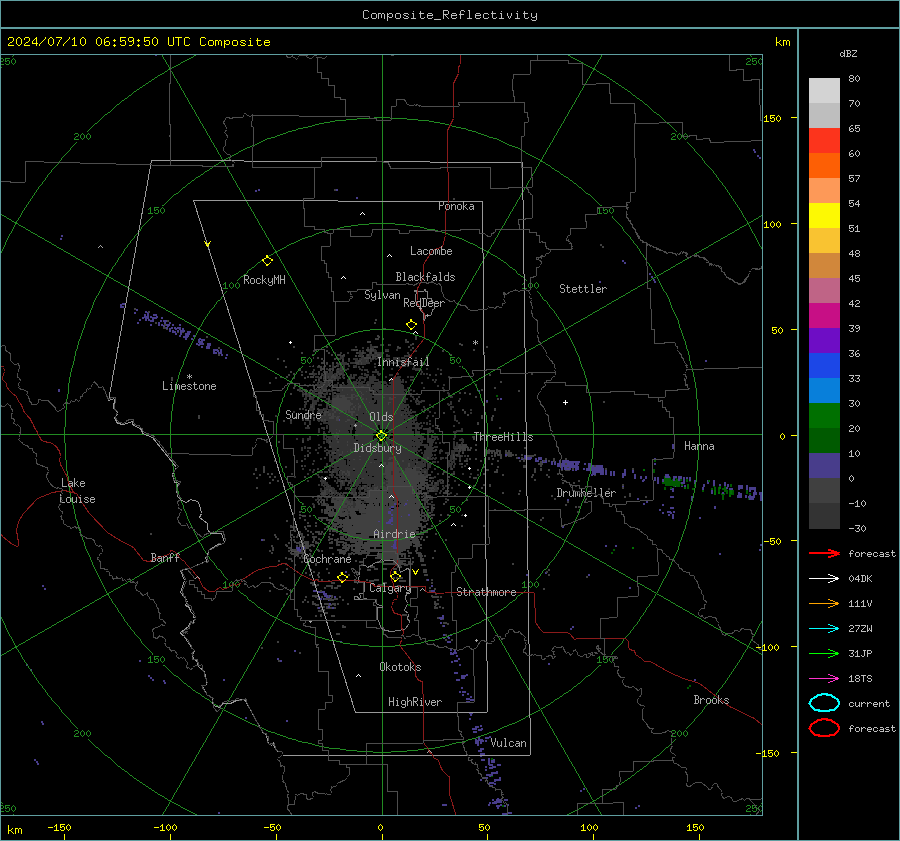Click the white 04DK arrow in the legend
Viewport: 900px width, 841px height.
[x=824, y=578]
